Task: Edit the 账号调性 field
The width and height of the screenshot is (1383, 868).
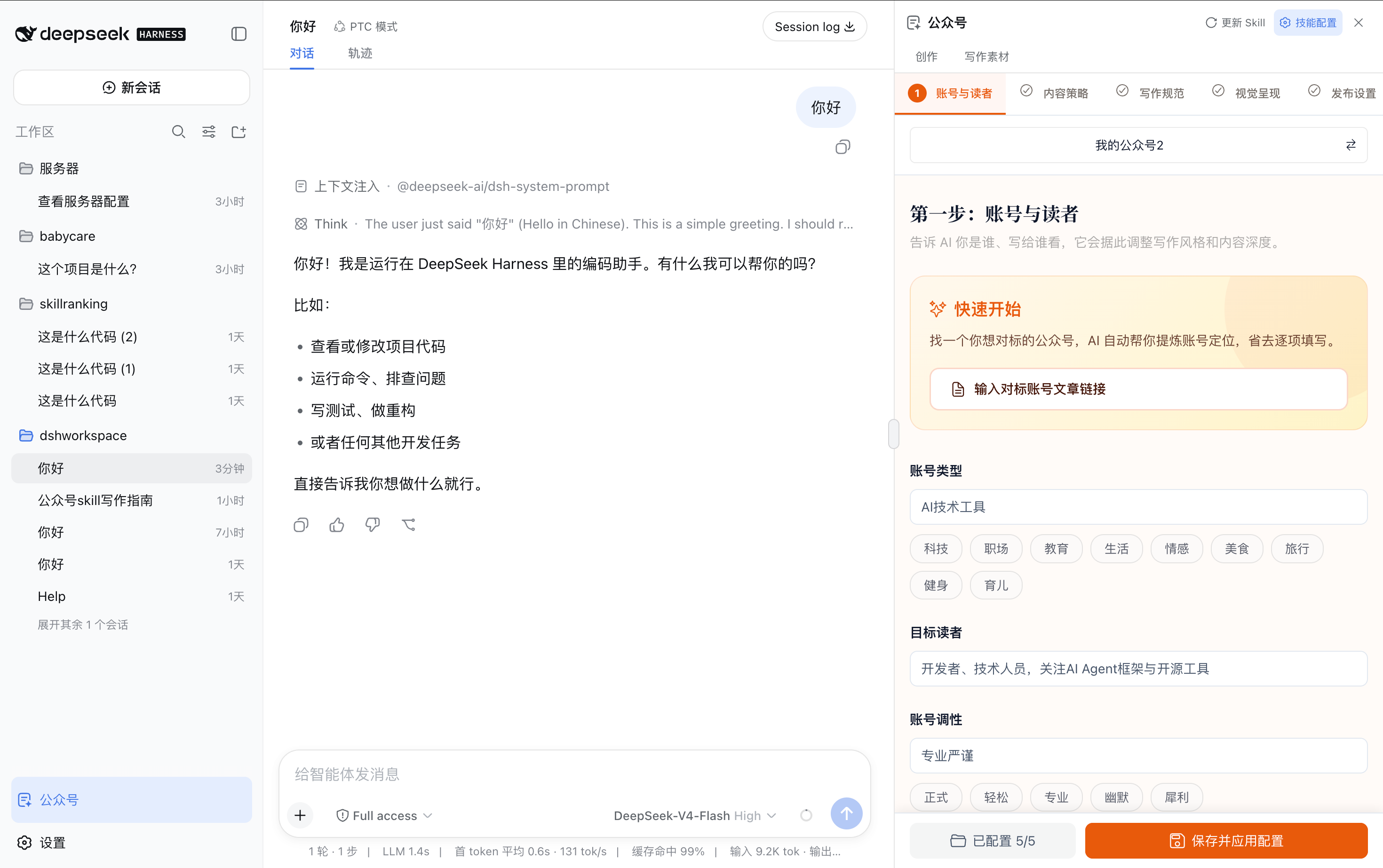Action: (1138, 756)
